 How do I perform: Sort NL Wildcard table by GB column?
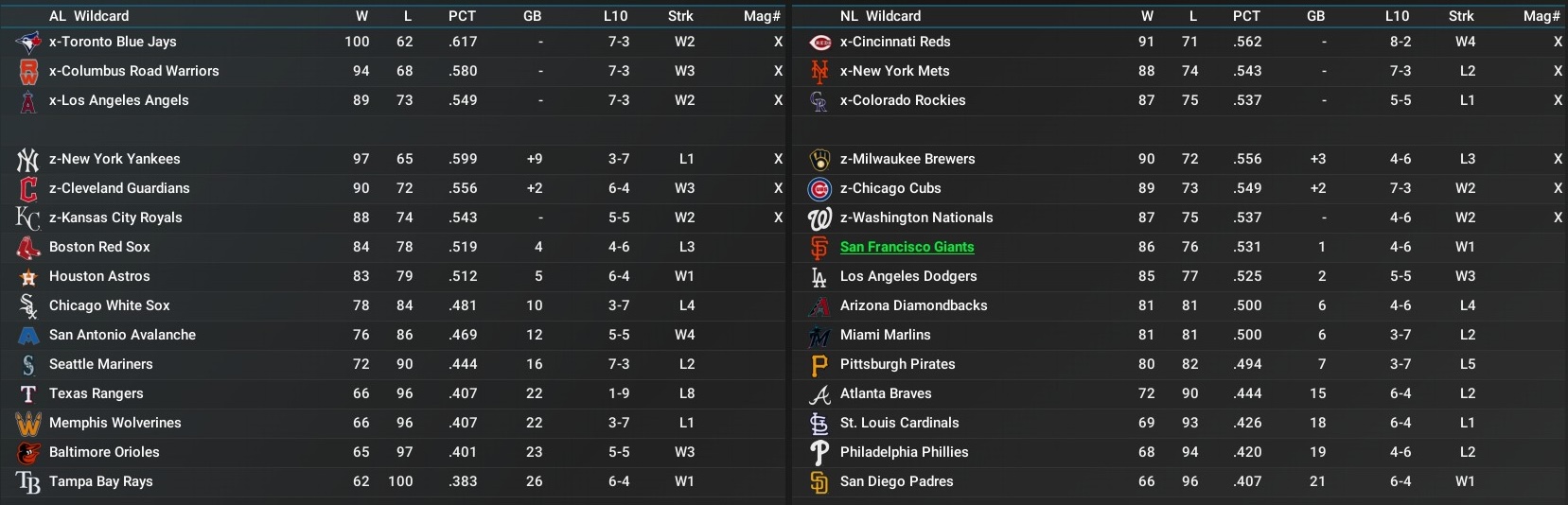tap(1315, 16)
